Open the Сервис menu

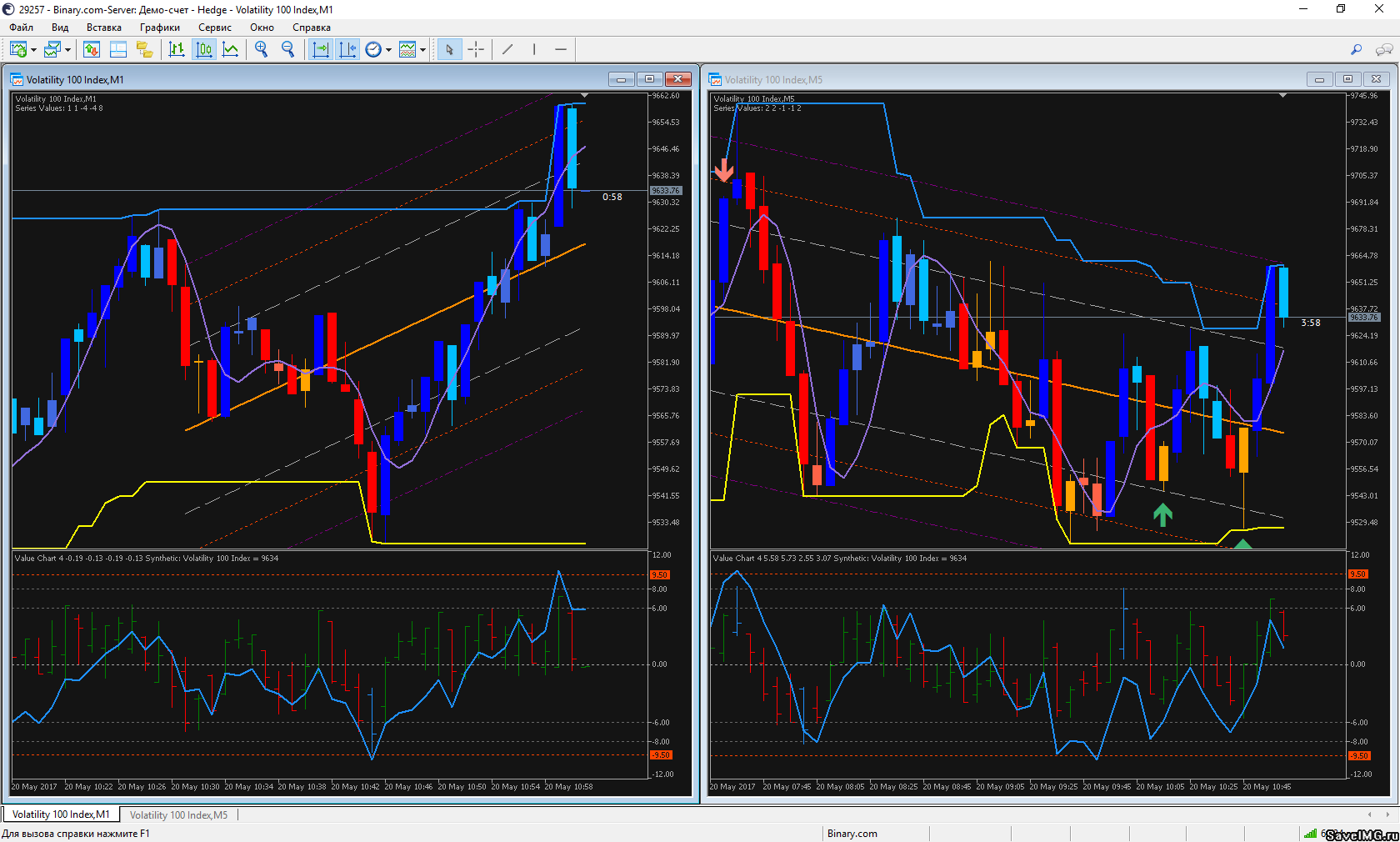(214, 28)
